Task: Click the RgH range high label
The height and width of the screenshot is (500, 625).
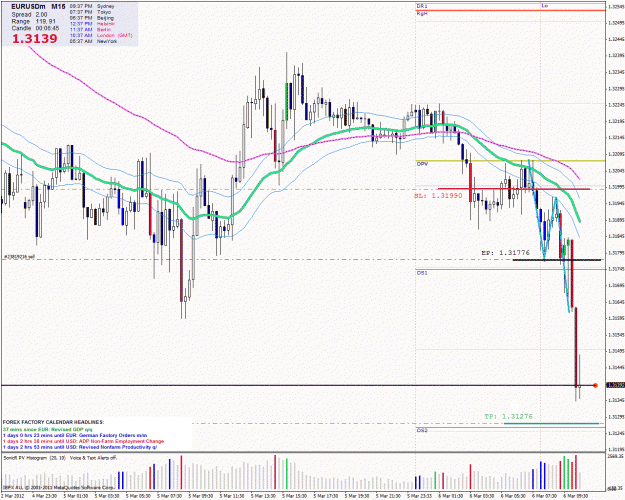Action: (422, 14)
